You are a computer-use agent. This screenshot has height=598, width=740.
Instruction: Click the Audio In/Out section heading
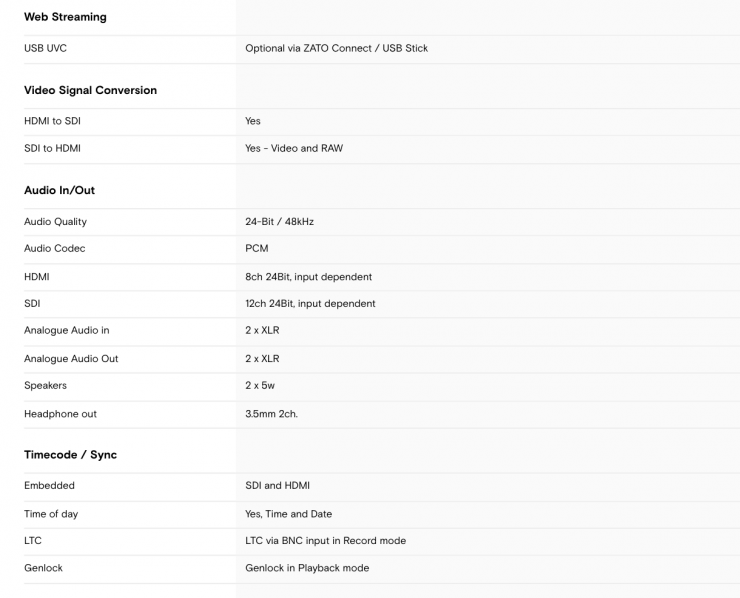coord(59,190)
